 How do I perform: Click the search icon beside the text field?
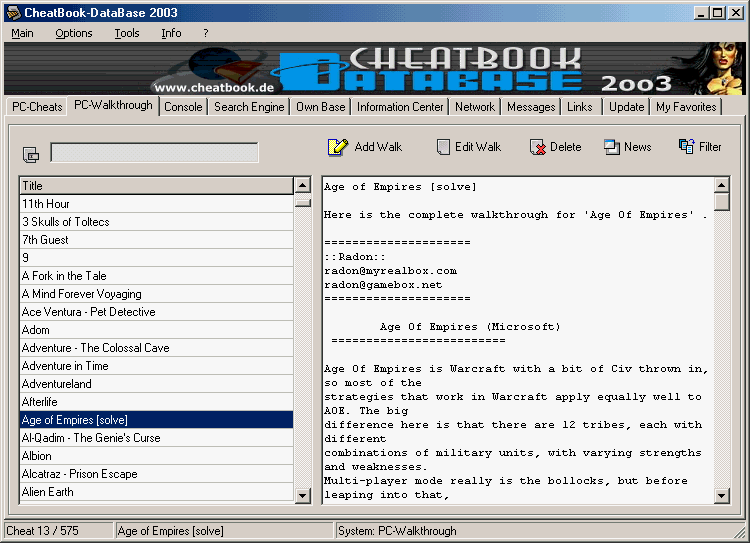click(30, 154)
